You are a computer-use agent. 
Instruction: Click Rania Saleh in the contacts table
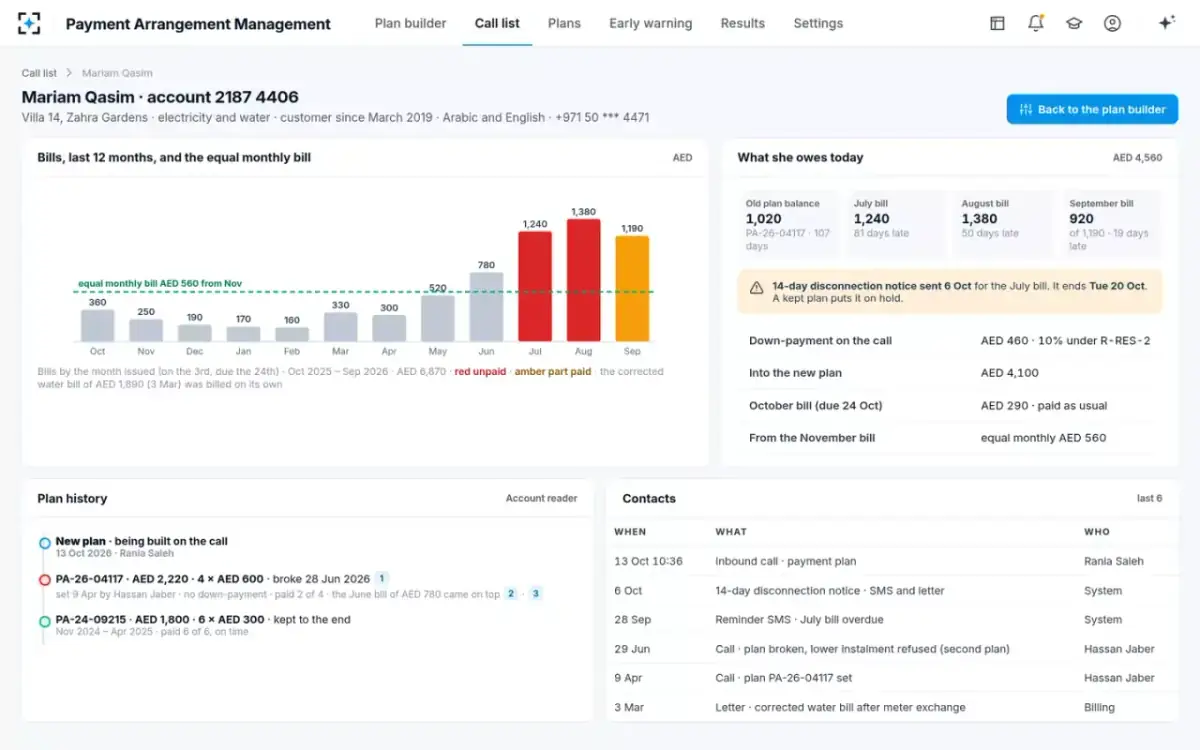[1114, 561]
